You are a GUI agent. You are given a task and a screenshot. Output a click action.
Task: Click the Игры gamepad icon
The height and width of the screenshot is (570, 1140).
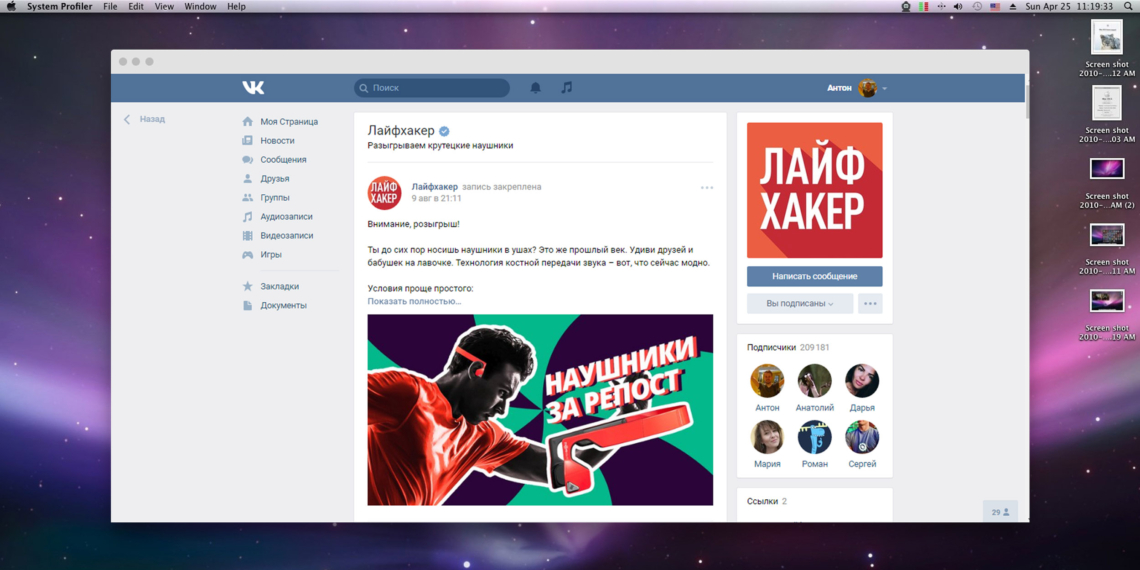[x=248, y=255]
